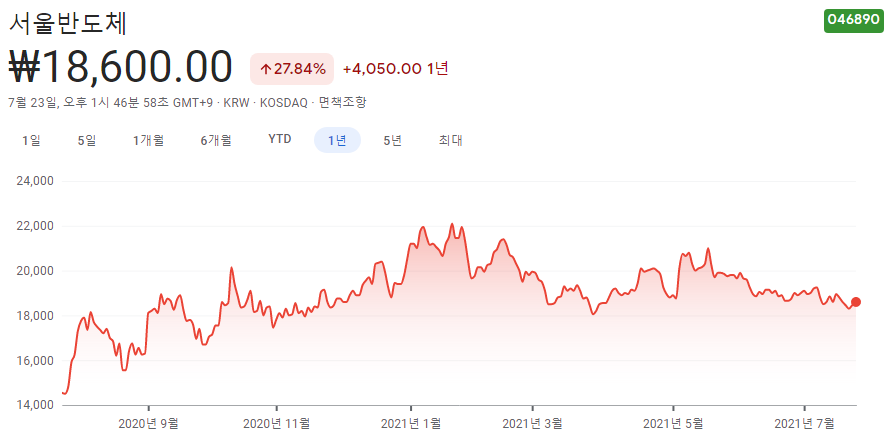893x444 pixels.
Task: Click the 2021년 7월 axis label
Action: [x=804, y=423]
